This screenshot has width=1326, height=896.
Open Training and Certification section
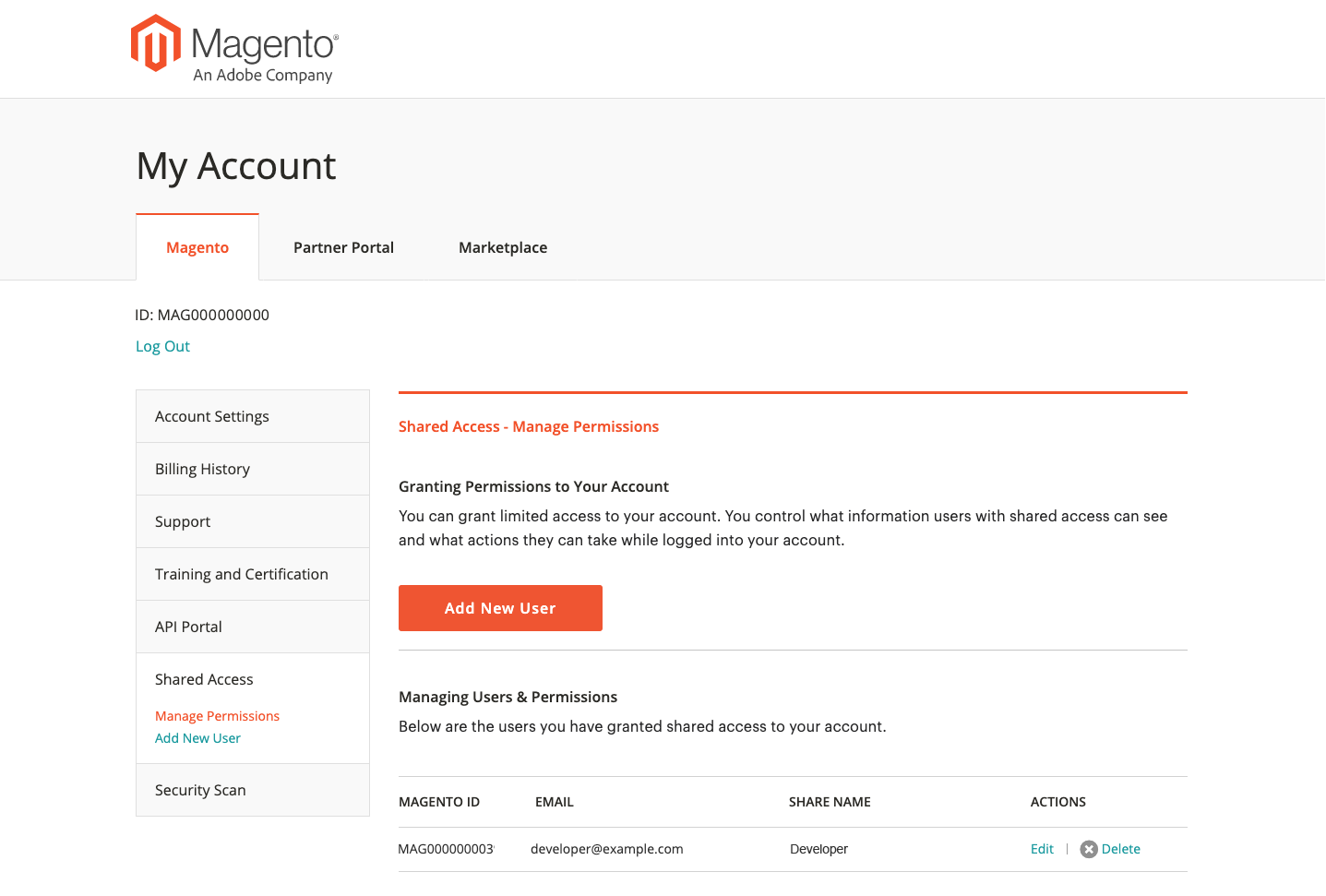point(253,574)
